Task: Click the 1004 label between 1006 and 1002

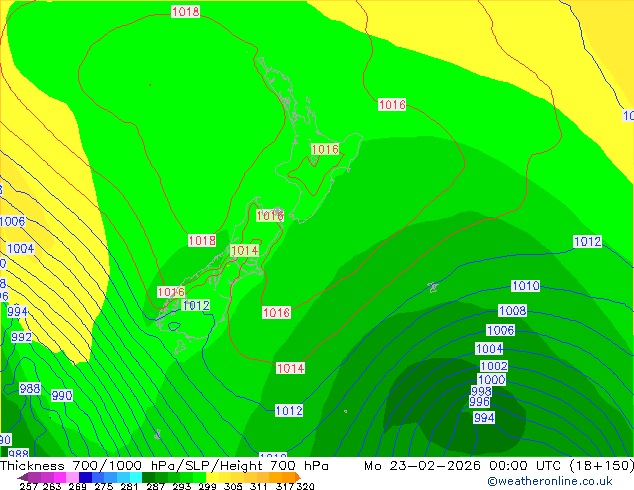Action: coord(489,348)
